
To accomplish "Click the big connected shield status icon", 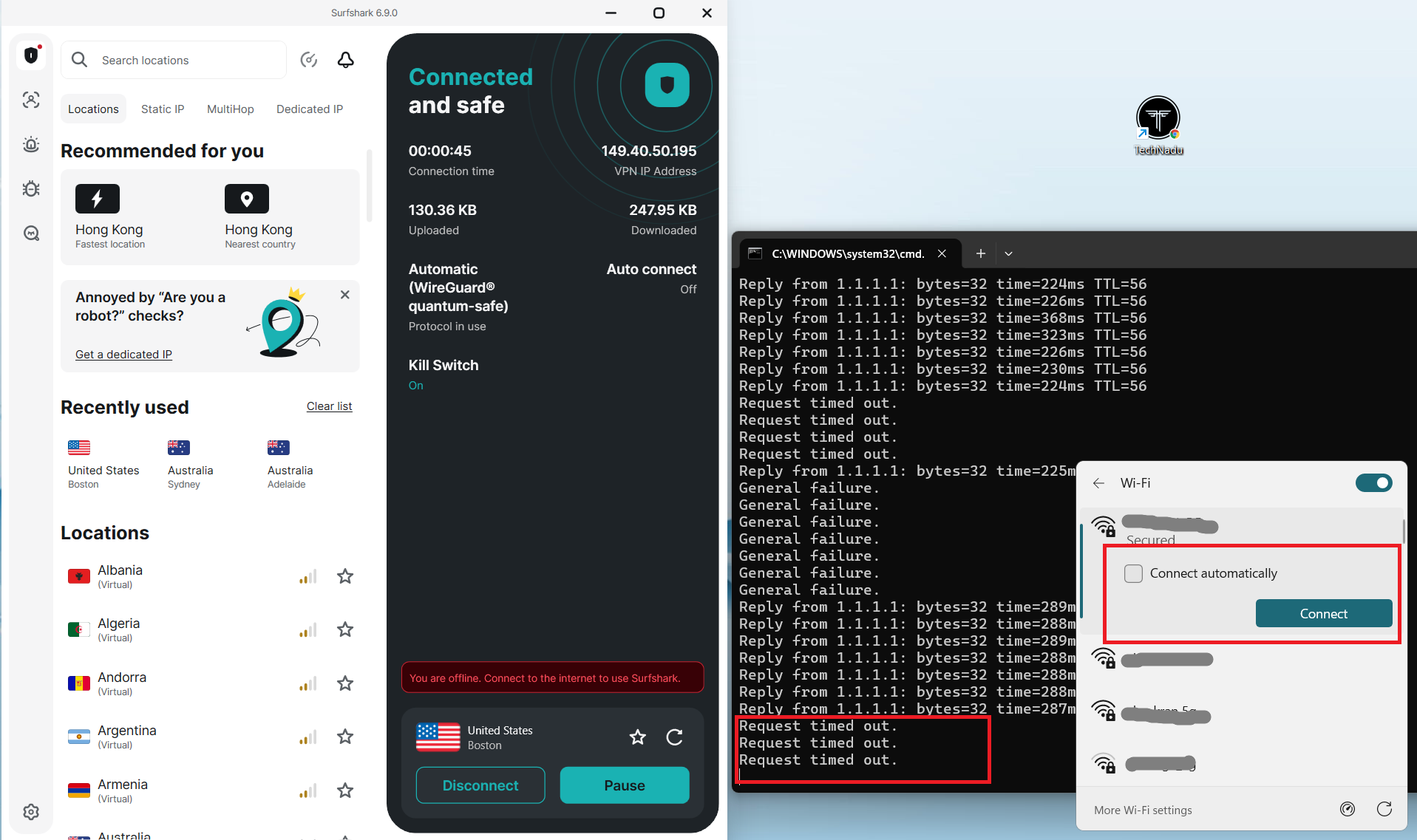I will [x=667, y=85].
